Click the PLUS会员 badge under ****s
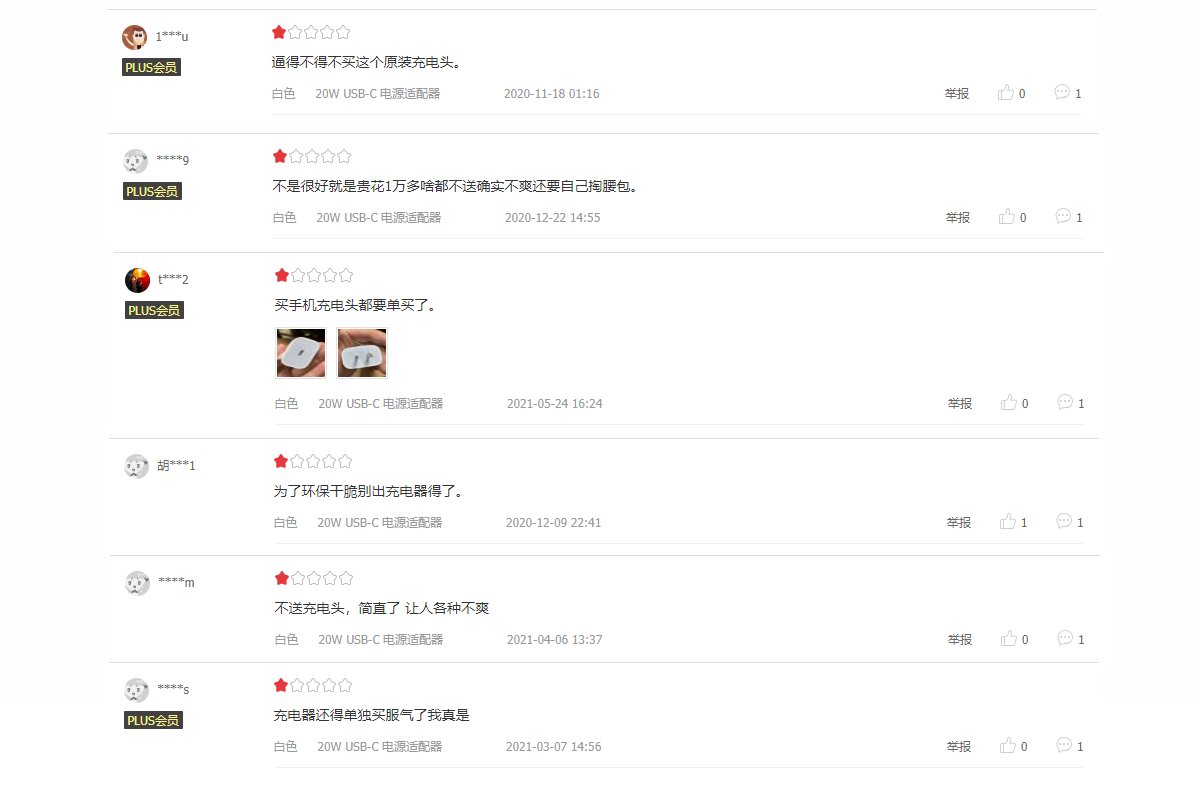Viewport: 1200px width, 800px height. (153, 720)
